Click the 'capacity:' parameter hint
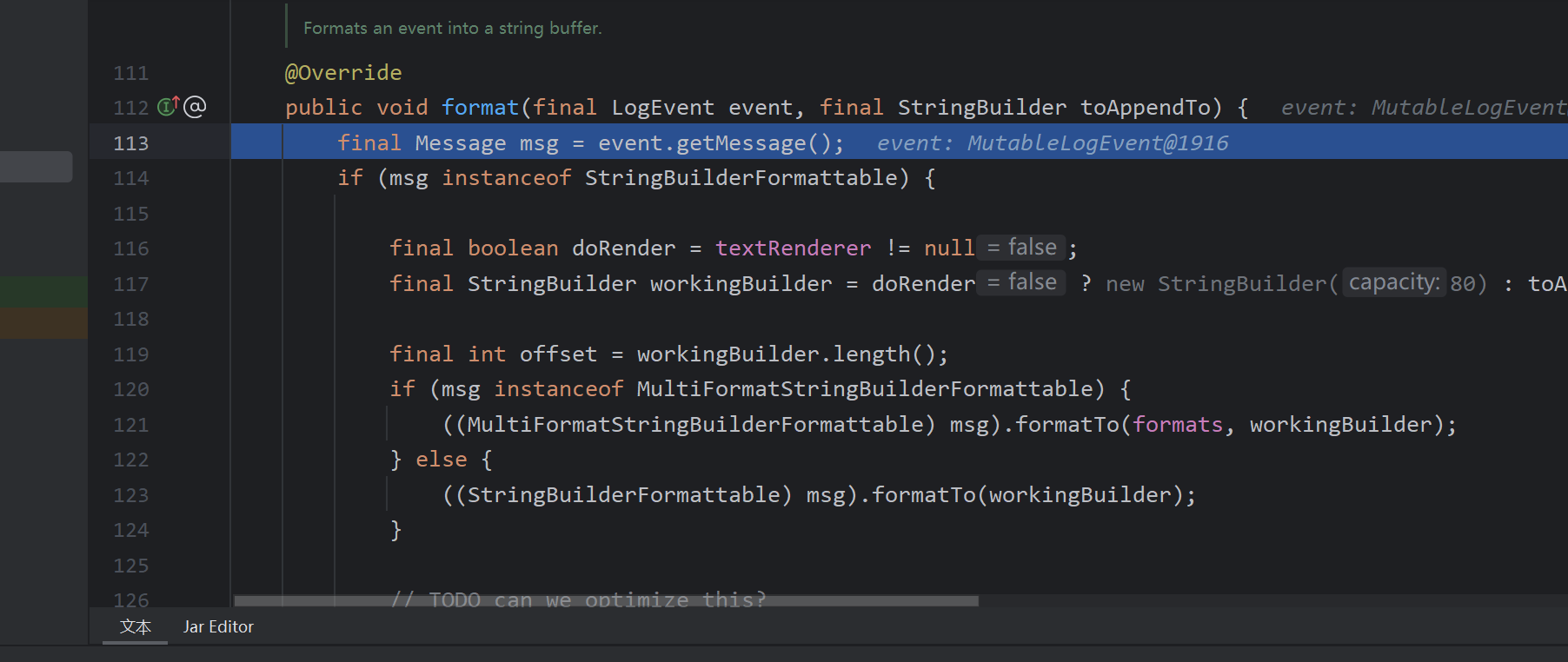This screenshot has height=662, width=1568. pos(1393,283)
